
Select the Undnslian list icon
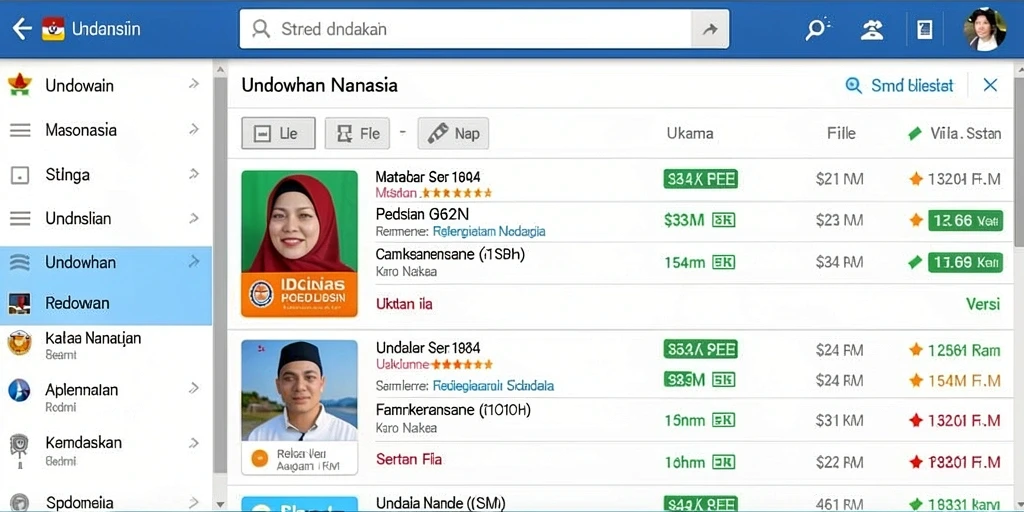(20, 219)
